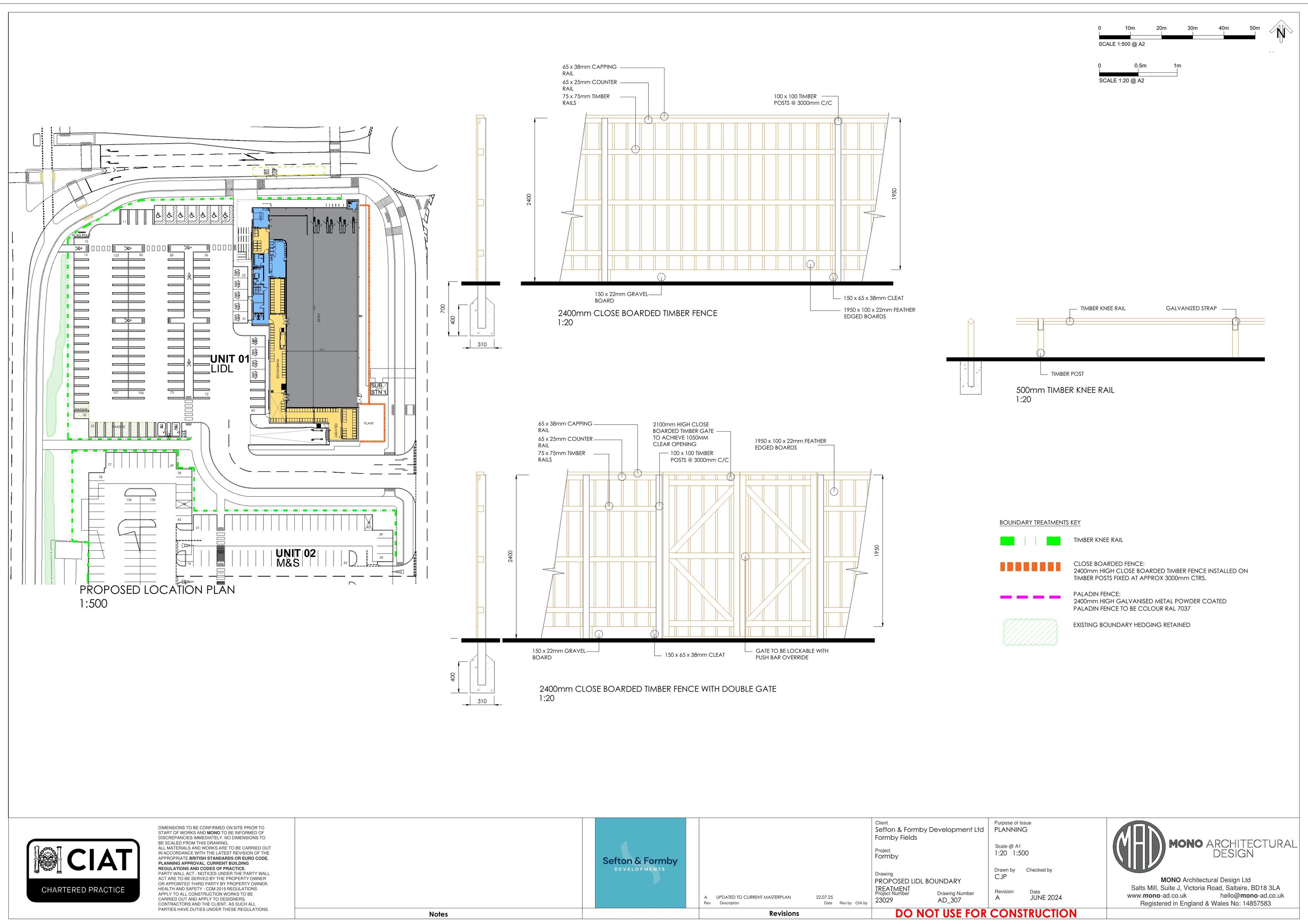Click the 1:500 scale bar graphic
The image size is (1308, 924).
coord(1176,37)
